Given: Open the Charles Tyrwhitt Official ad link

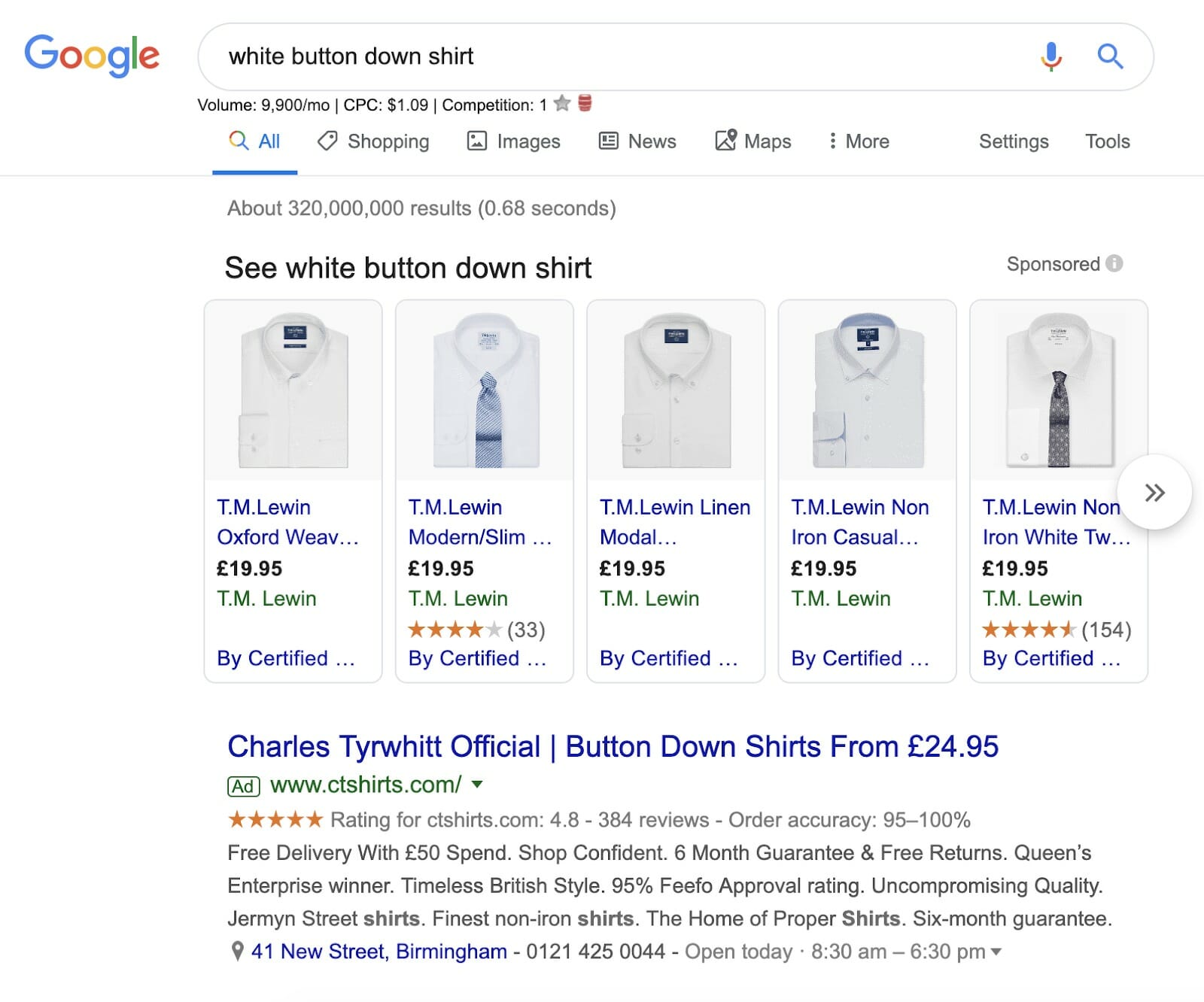Looking at the screenshot, I should pyautogui.click(x=613, y=747).
